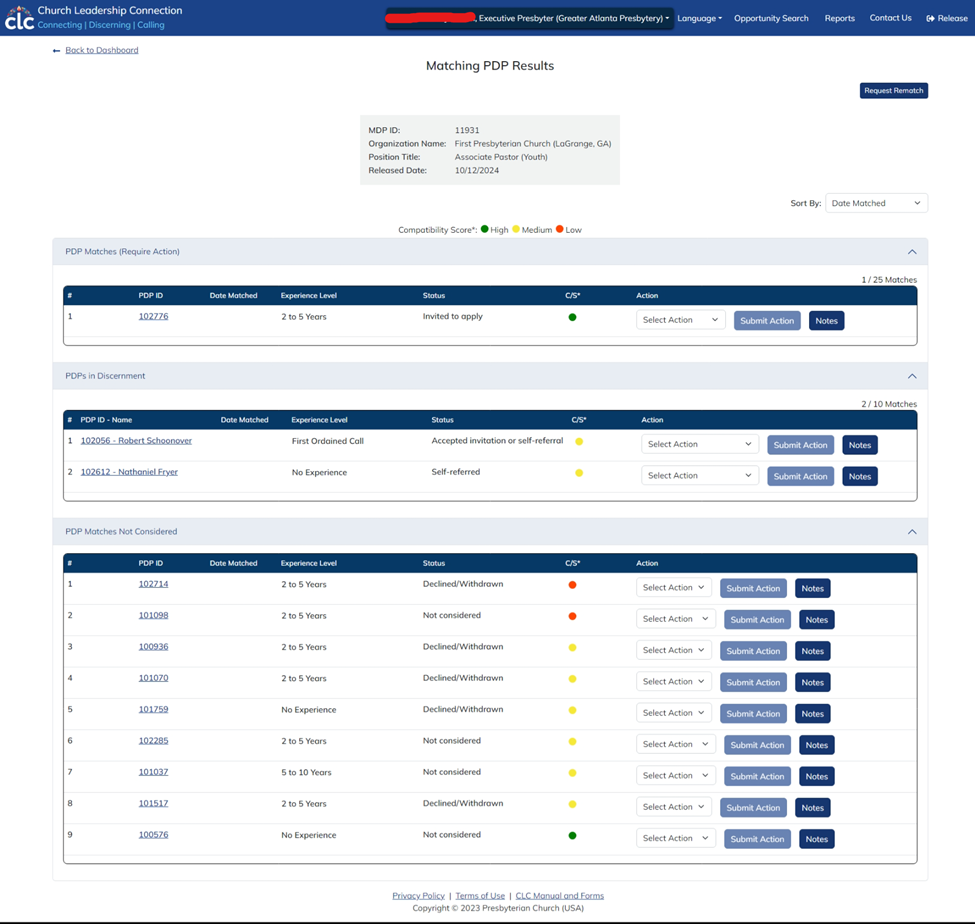
Task: Click the CLC logo in header
Action: tap(19, 18)
